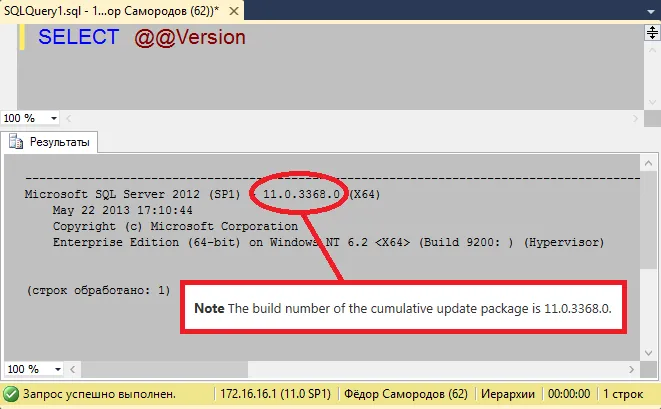661x409 pixels.
Task: Click results vertical scrollbar up arrow
Action: [648, 163]
